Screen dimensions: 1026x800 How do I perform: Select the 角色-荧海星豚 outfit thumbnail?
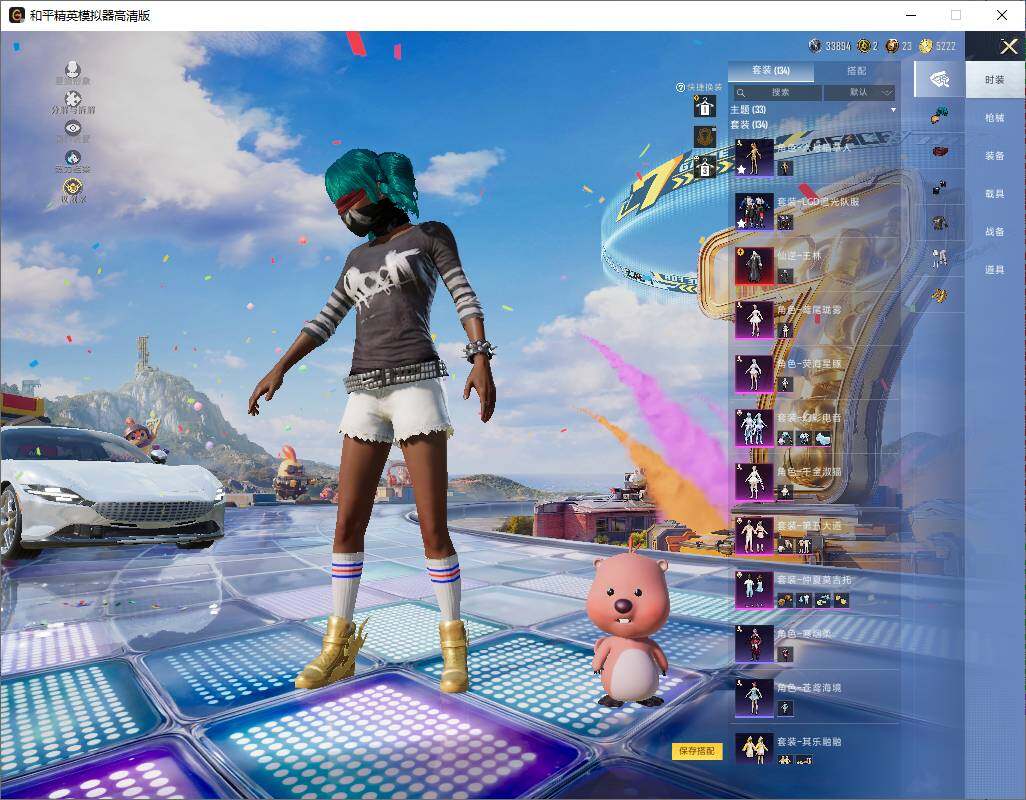[754, 374]
